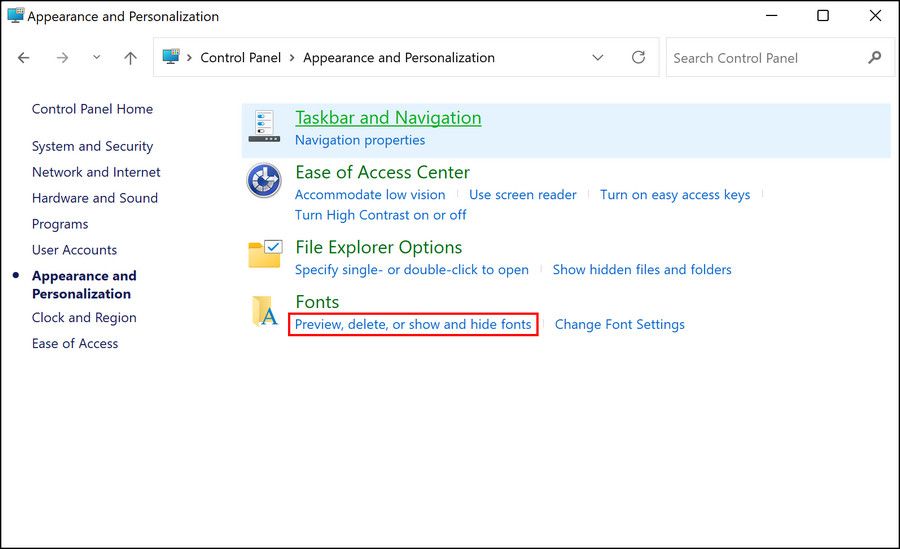
Task: Open System and Security category
Action: 92,146
